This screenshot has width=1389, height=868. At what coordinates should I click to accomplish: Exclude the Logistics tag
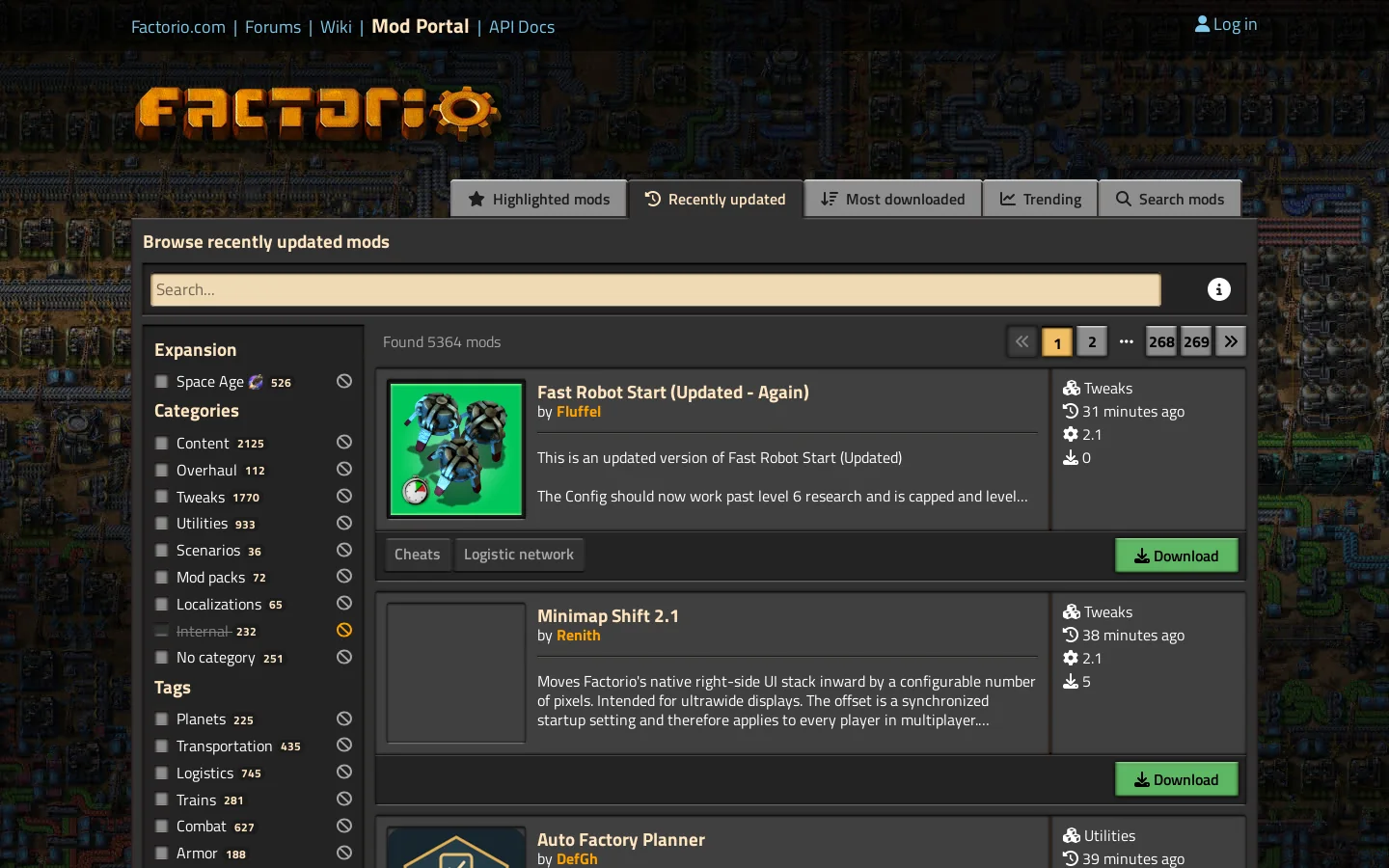click(x=344, y=773)
